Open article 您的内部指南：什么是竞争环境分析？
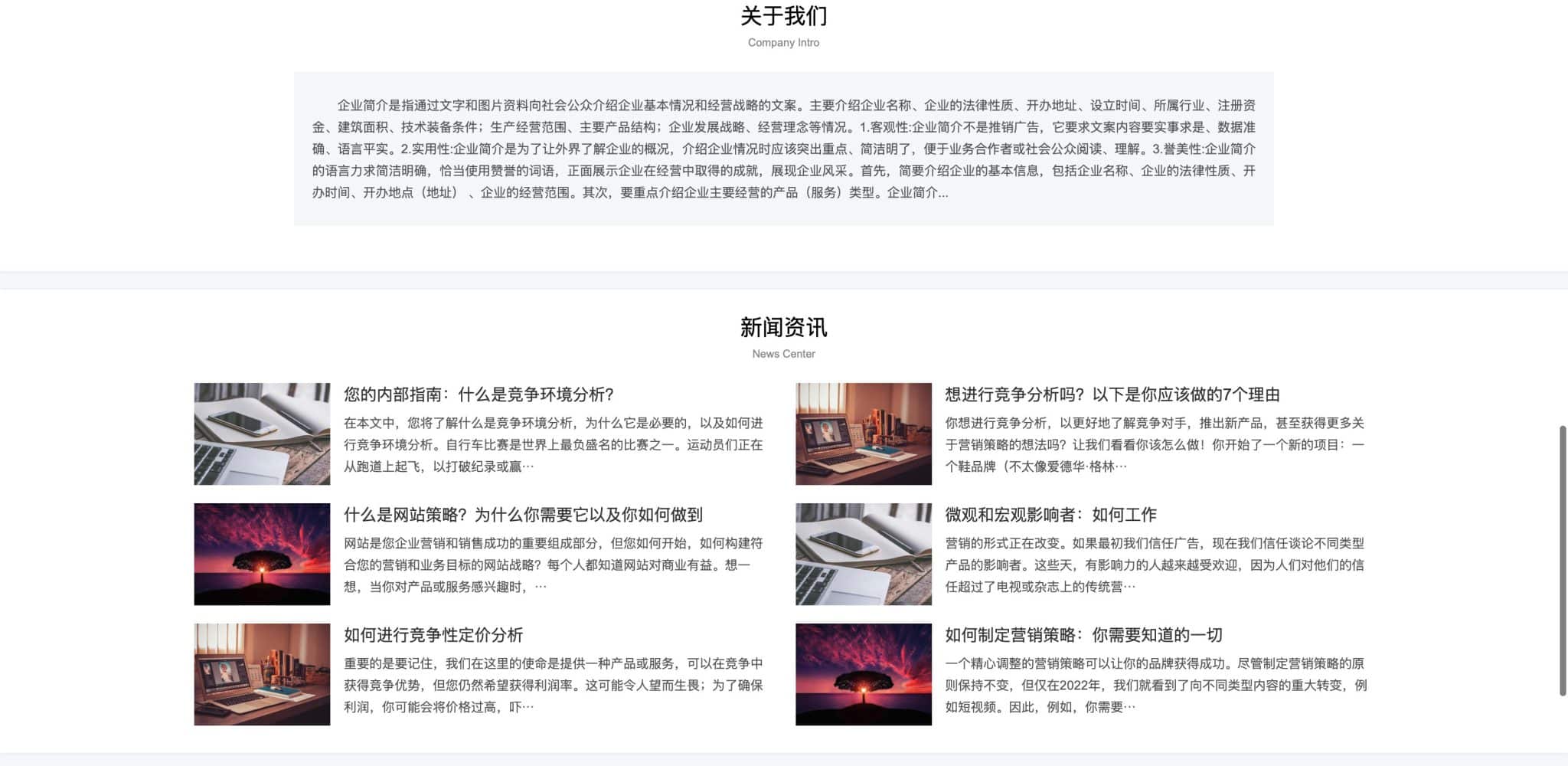The width and height of the screenshot is (1568, 766). point(479,394)
